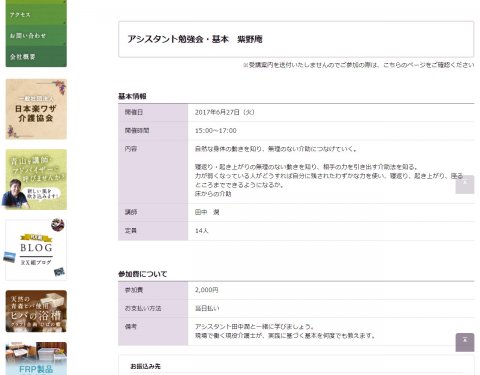Click the faded gray scroll-top arrow icon
Image resolution: width=480 pixels, height=375 pixels.
click(x=465, y=184)
